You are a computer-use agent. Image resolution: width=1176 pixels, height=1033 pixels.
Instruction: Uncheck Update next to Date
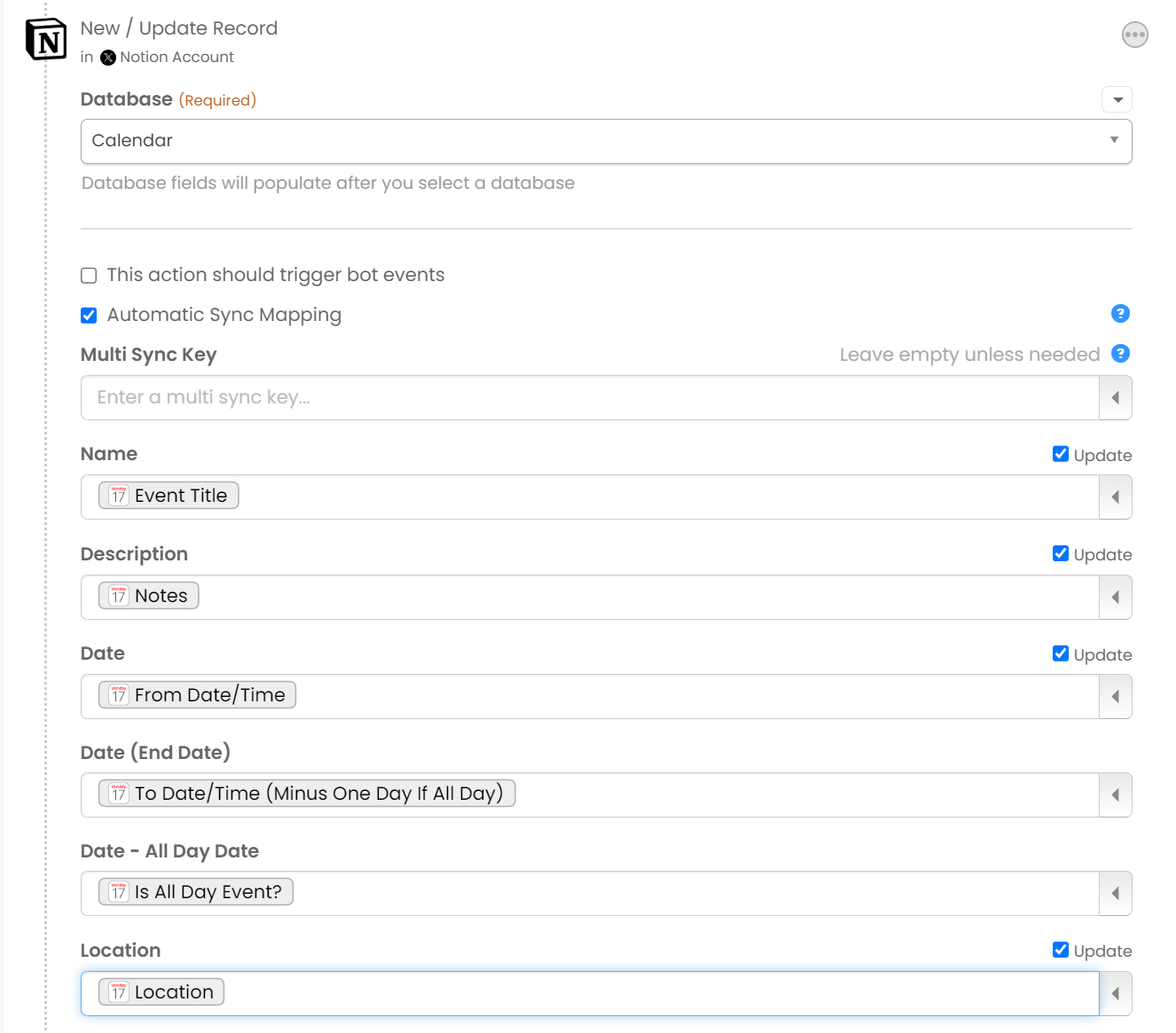click(x=1061, y=653)
